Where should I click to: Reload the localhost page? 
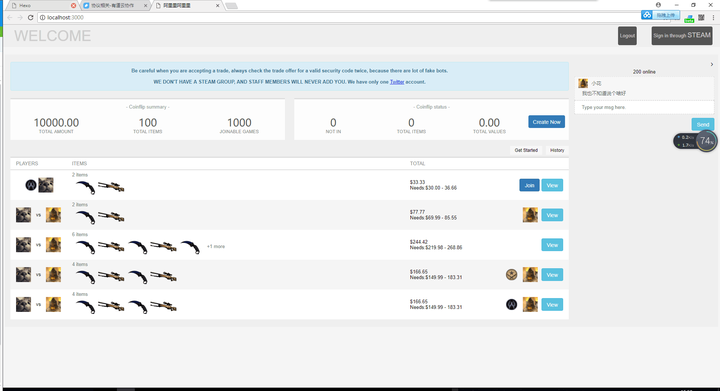point(30,17)
